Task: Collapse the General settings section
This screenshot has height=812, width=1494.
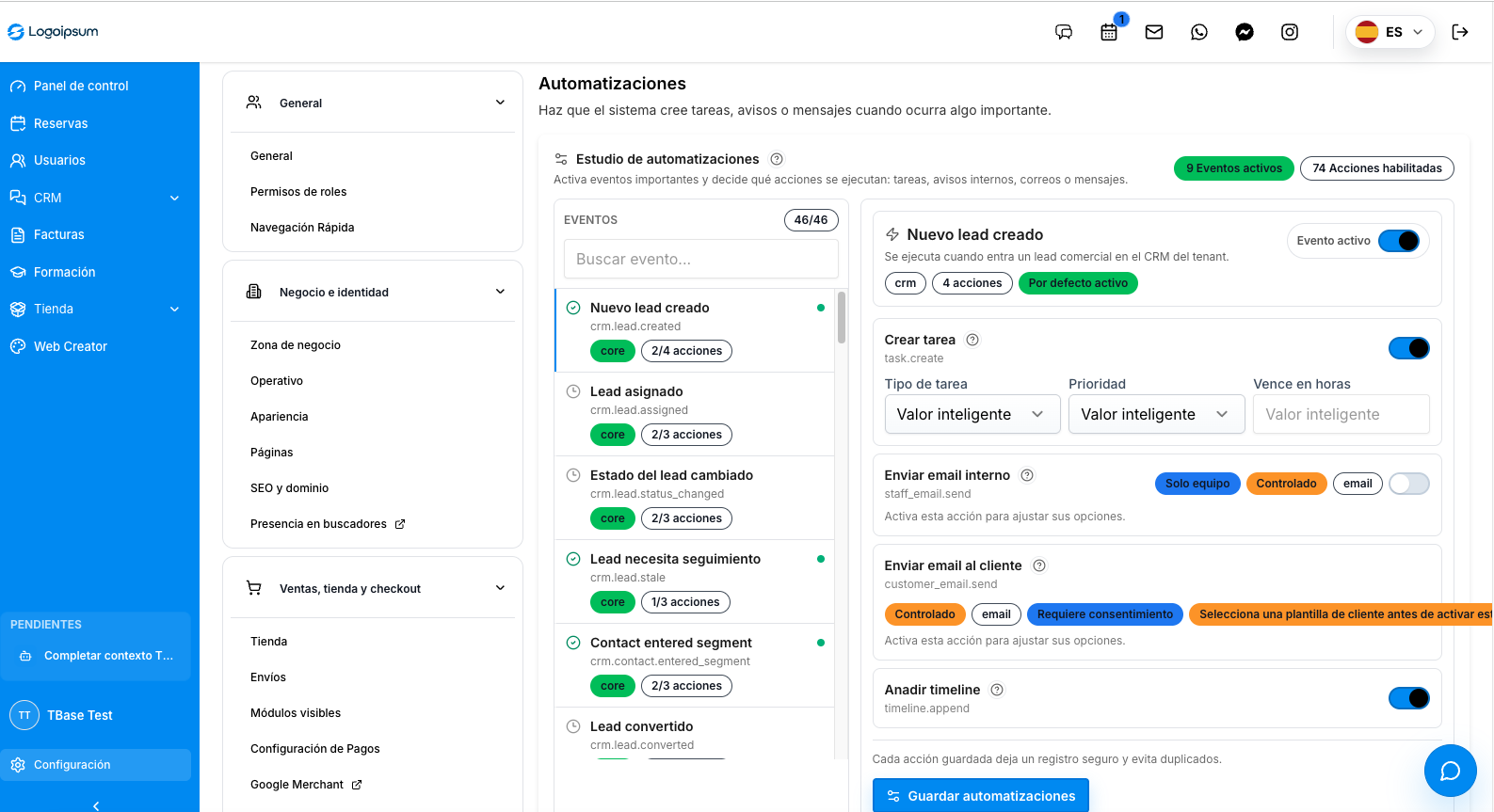Action: [373, 103]
